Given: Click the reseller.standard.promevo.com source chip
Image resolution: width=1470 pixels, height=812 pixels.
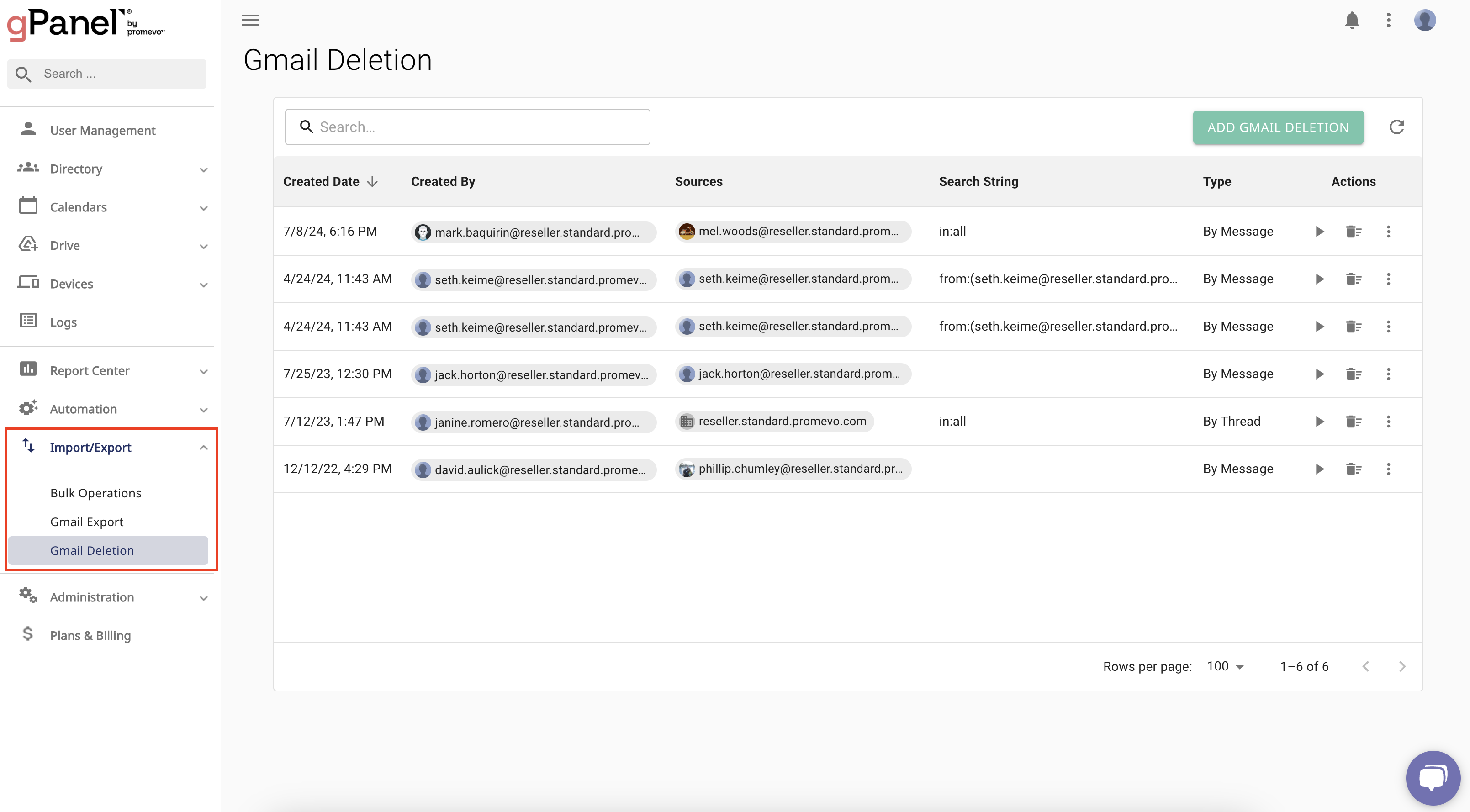Looking at the screenshot, I should tap(774, 421).
